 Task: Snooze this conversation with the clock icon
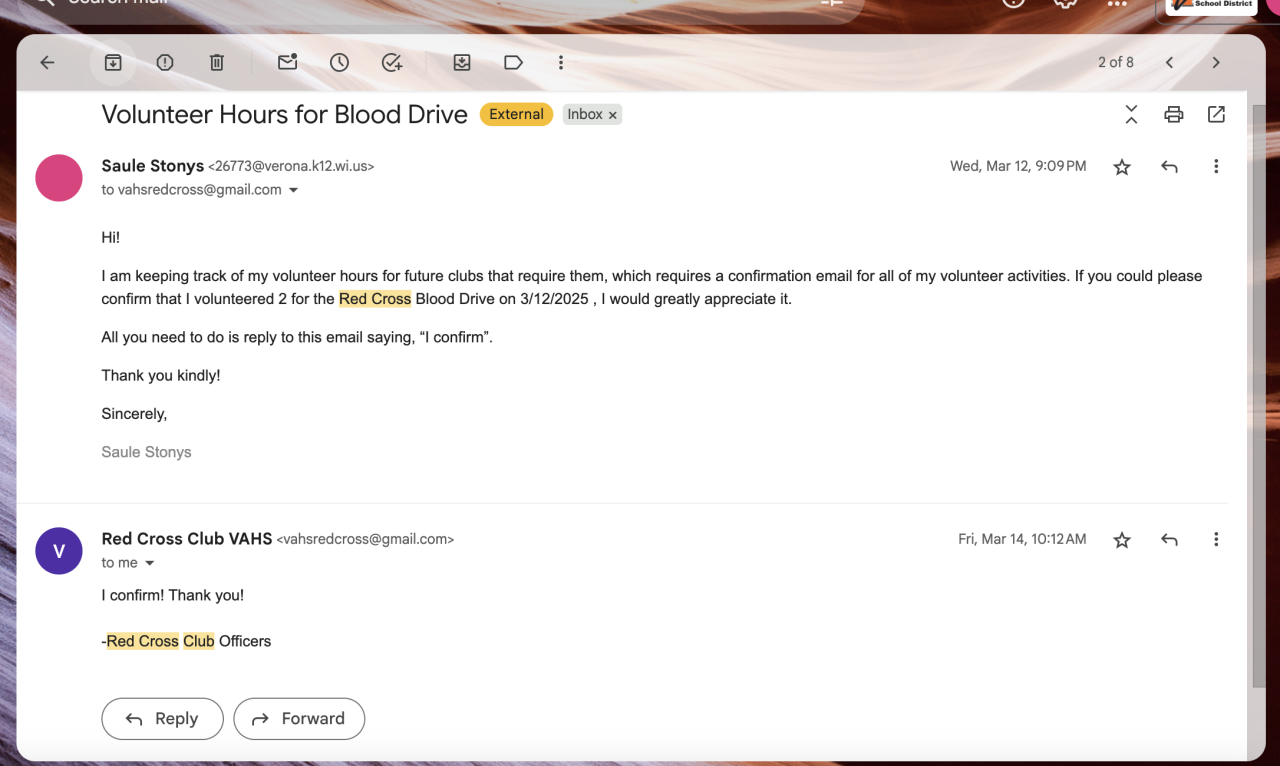click(x=340, y=63)
